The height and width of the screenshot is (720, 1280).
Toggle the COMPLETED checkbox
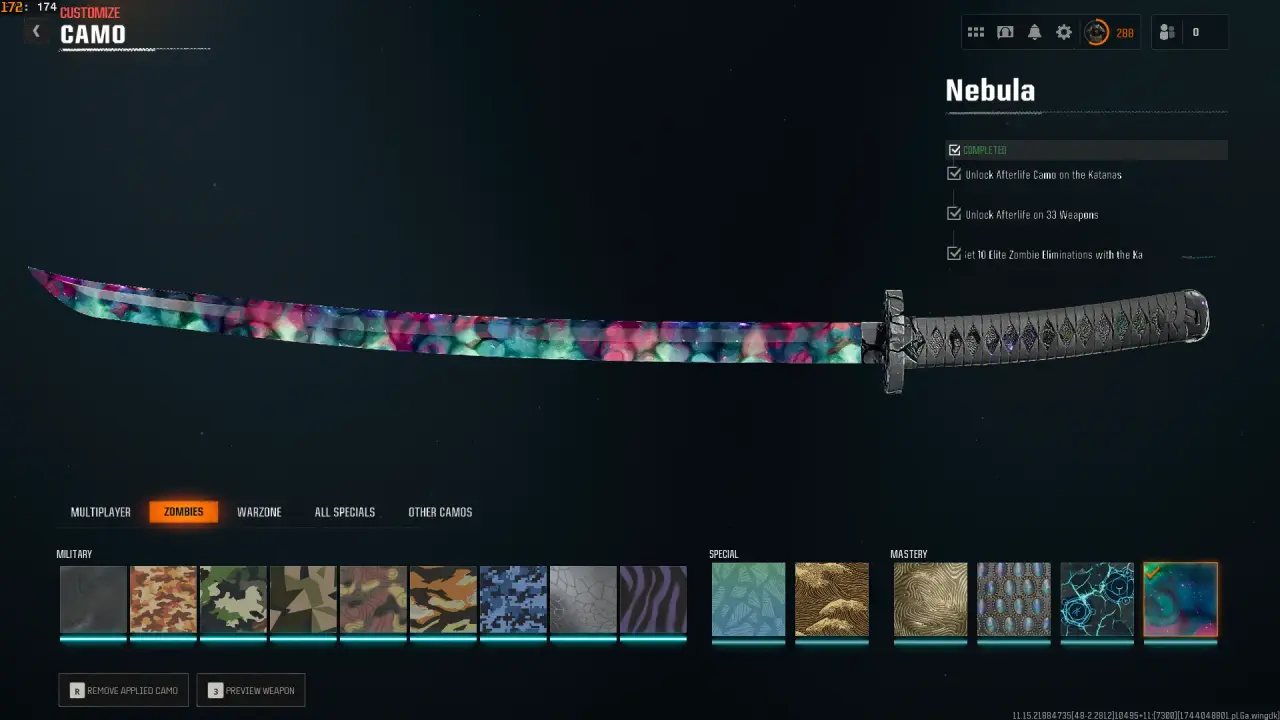coord(954,150)
